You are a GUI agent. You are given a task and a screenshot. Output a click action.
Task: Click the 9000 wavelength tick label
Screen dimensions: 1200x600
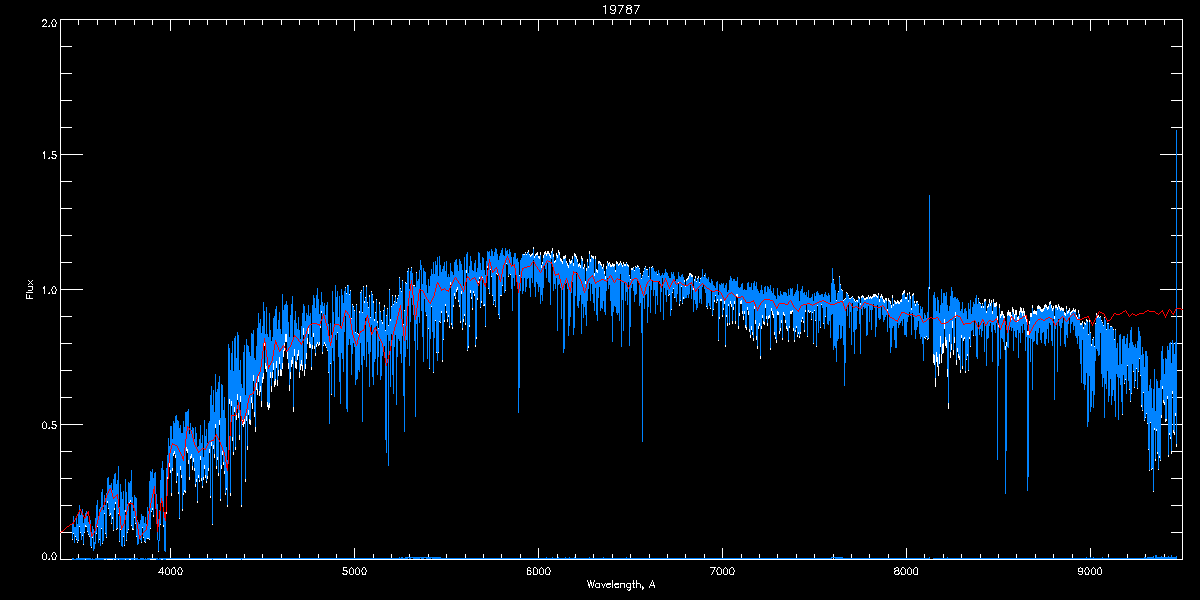tap(1090, 572)
